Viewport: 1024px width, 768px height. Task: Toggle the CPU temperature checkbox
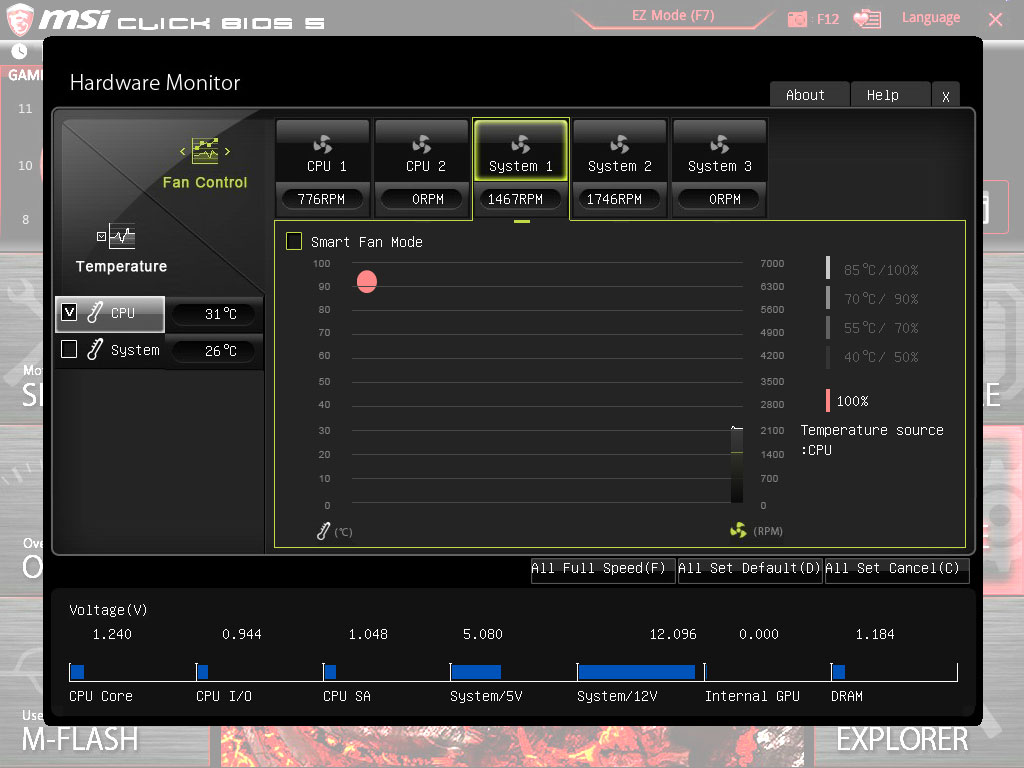[69, 312]
